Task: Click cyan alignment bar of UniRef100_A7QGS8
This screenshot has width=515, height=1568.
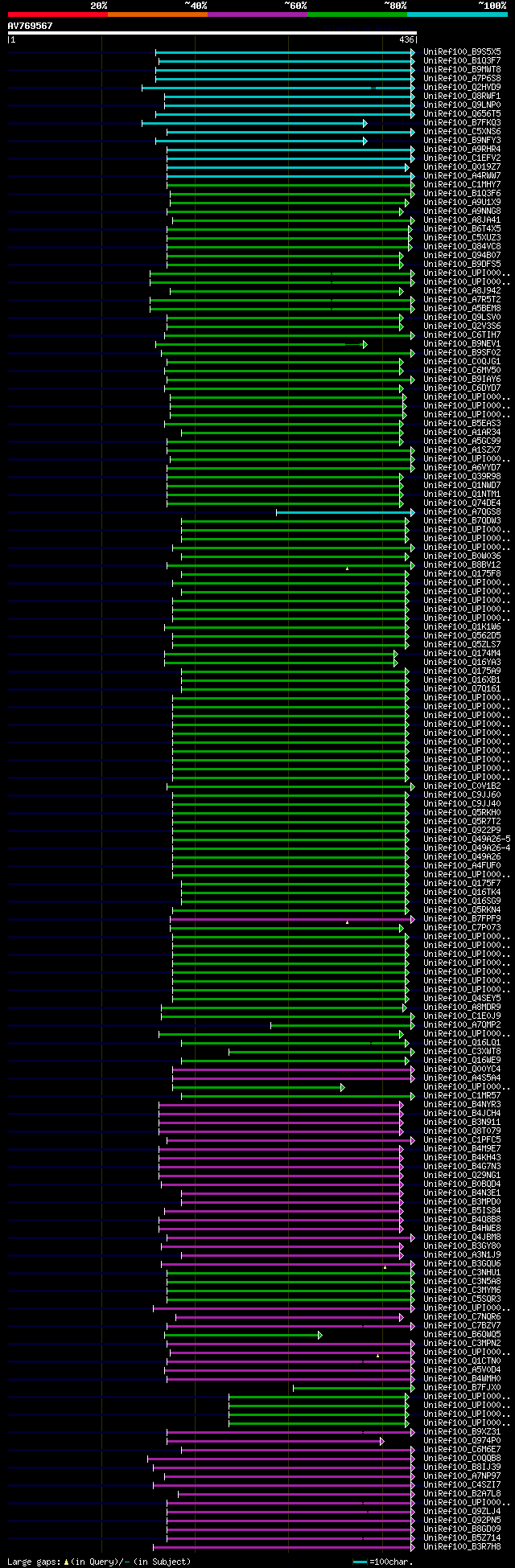Action: (x=345, y=511)
